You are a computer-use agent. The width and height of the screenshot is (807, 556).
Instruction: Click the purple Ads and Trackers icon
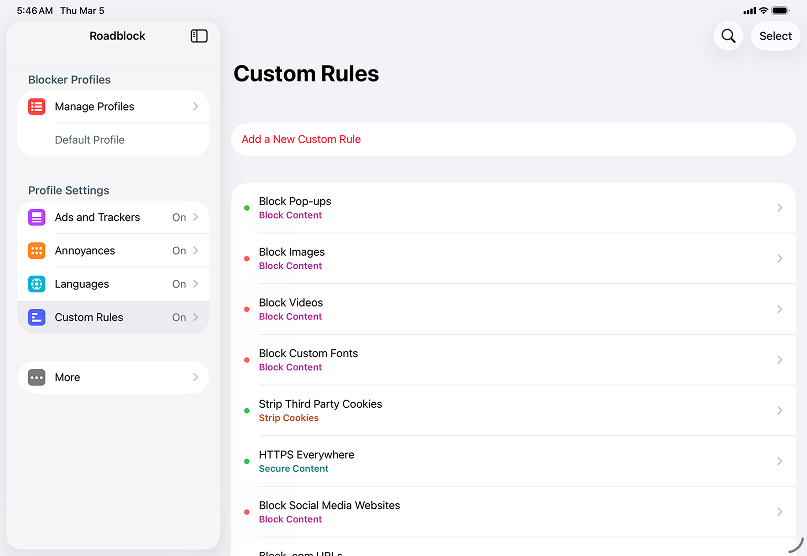[x=37, y=217]
